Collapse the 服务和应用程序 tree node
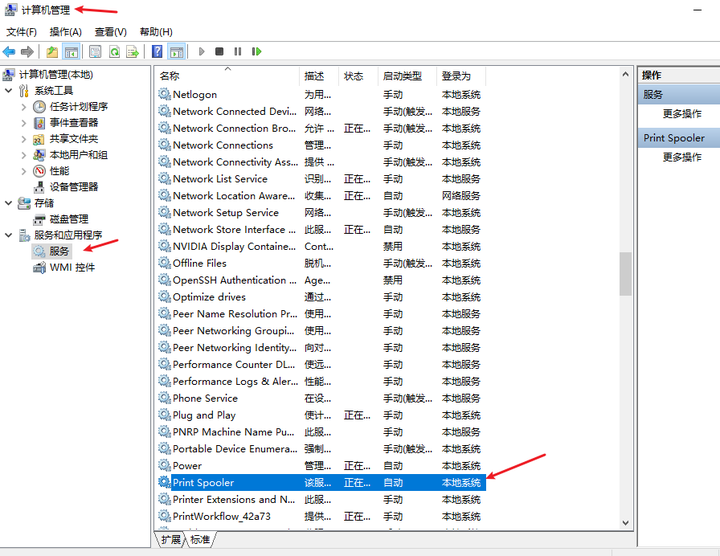Image resolution: width=720 pixels, height=556 pixels. [9, 235]
